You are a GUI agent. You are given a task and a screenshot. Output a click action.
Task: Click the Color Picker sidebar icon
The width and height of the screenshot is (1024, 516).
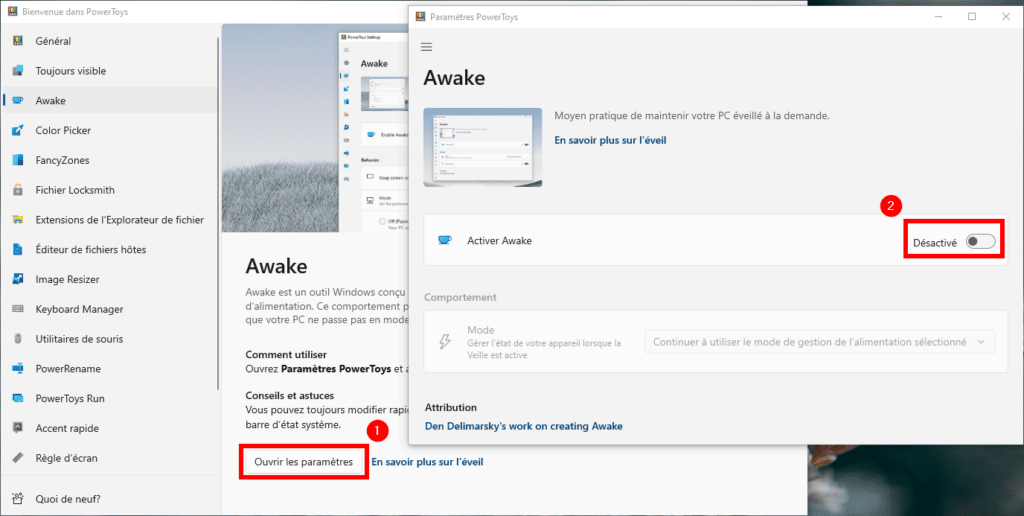click(x=18, y=131)
